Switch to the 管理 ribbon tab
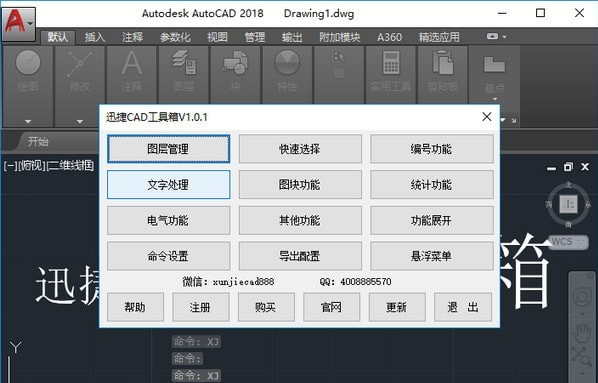 (x=254, y=37)
